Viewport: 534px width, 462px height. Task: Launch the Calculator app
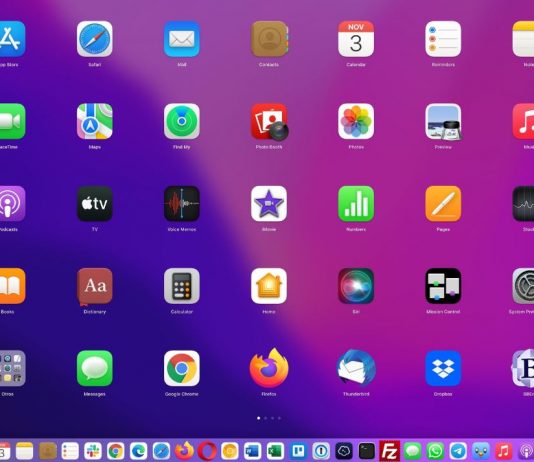tap(182, 286)
